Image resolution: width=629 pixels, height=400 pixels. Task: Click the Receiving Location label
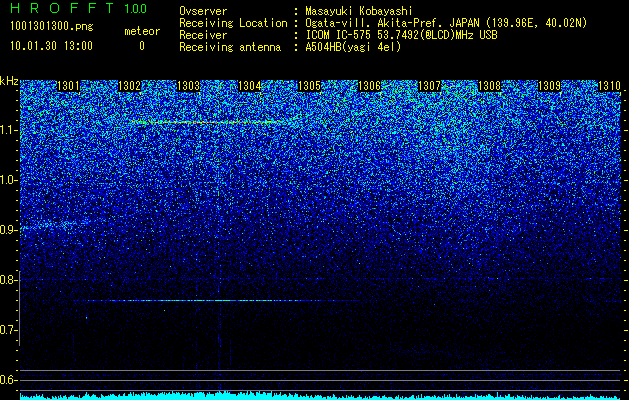233,23
